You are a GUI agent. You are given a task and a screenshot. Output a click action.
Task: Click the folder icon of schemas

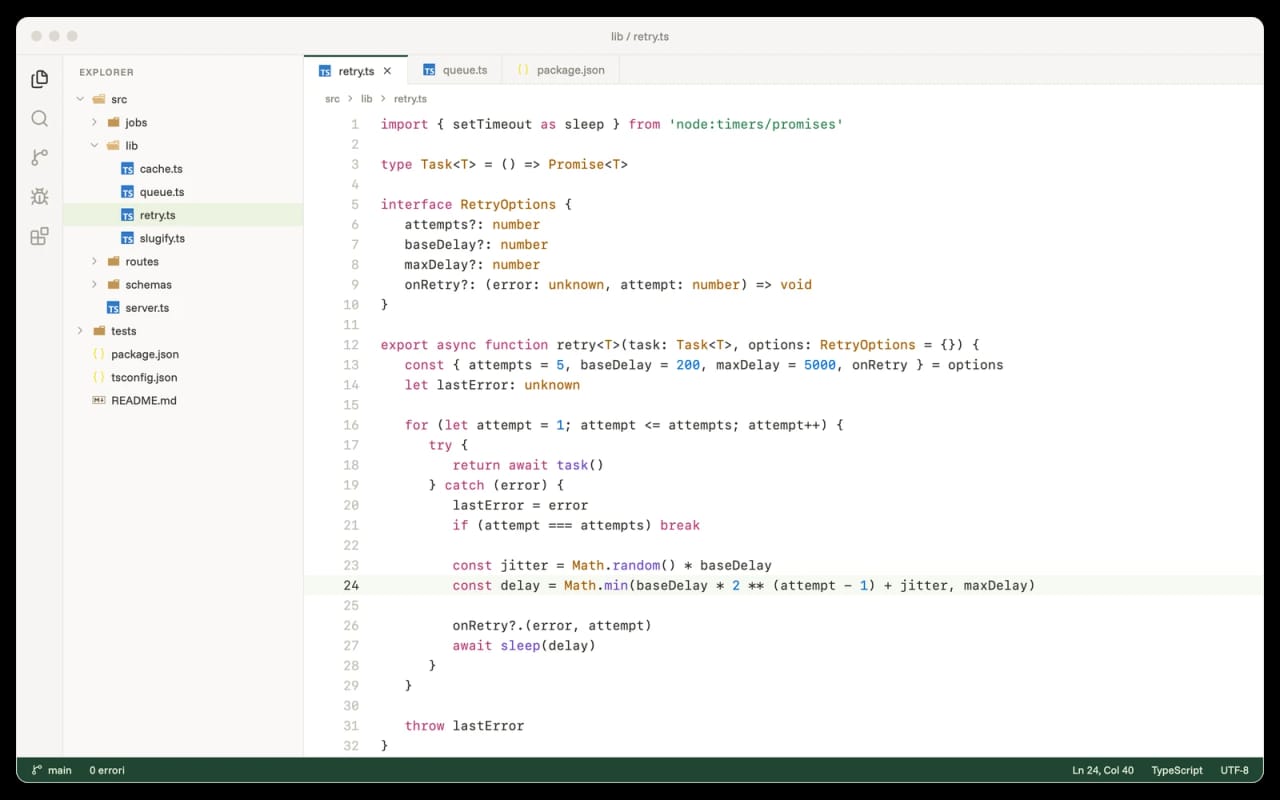click(113, 285)
